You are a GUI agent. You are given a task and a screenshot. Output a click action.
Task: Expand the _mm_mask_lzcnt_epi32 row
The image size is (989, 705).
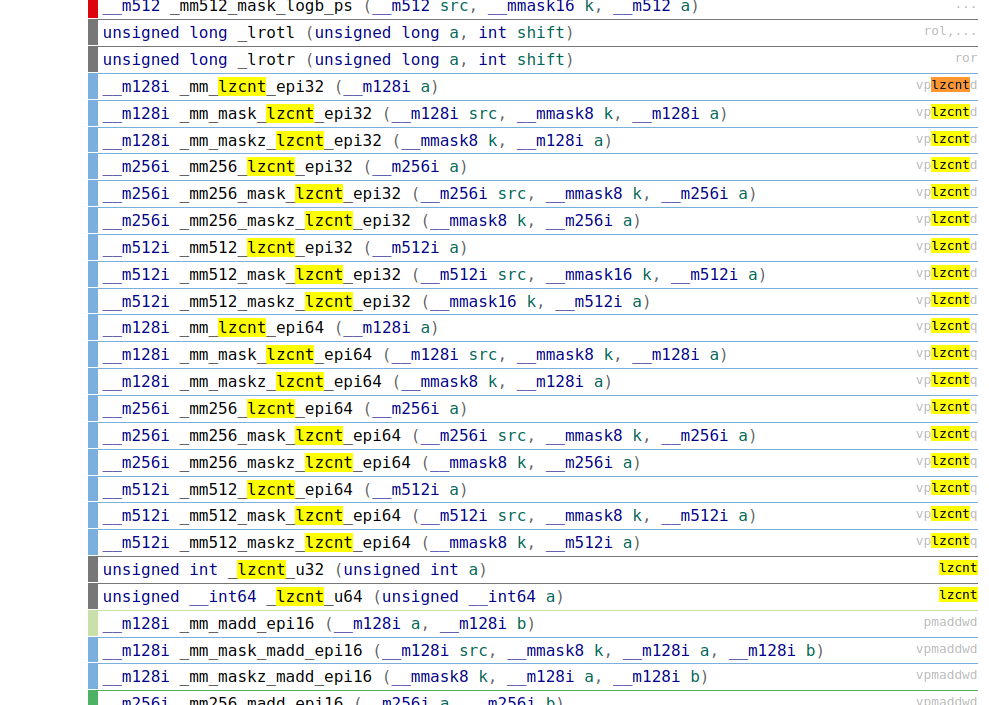pos(533,114)
